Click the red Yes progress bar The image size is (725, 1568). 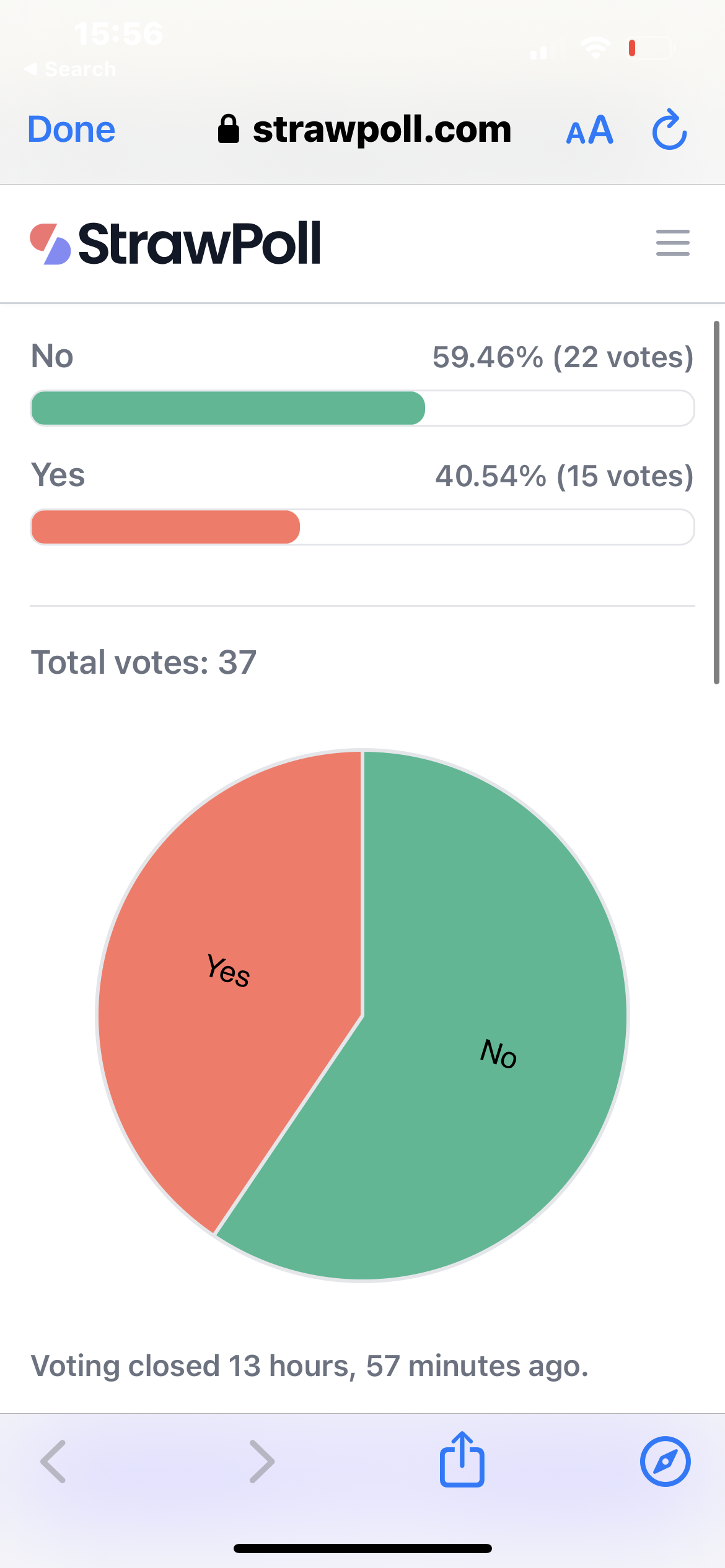[x=362, y=527]
